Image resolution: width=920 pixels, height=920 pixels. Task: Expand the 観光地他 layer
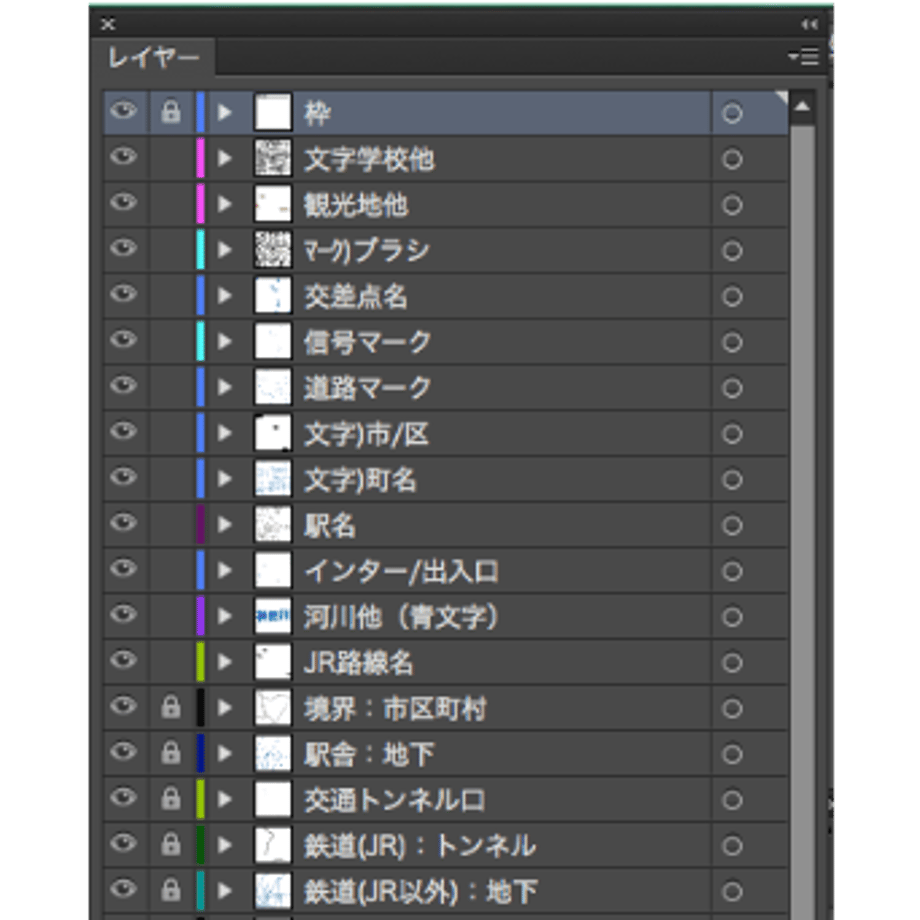click(x=225, y=204)
